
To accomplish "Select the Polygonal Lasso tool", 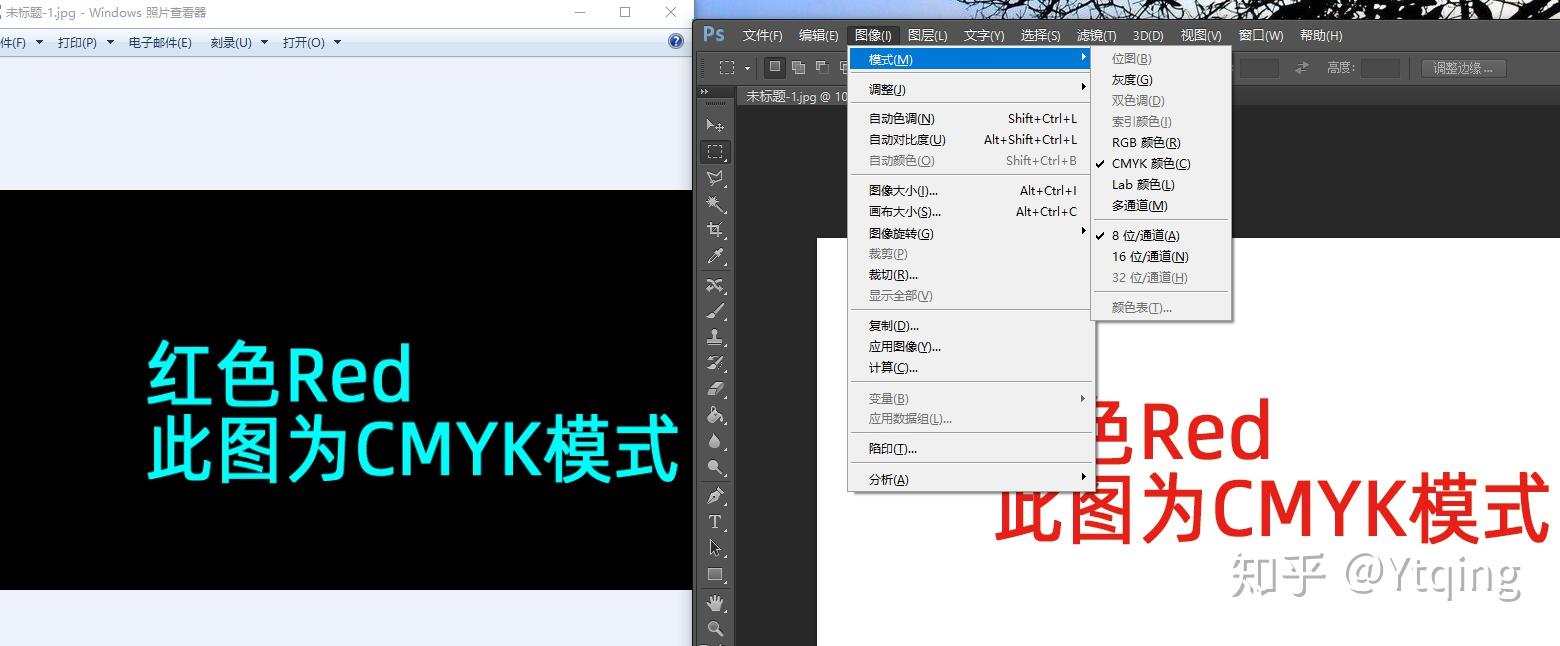I will (x=715, y=178).
